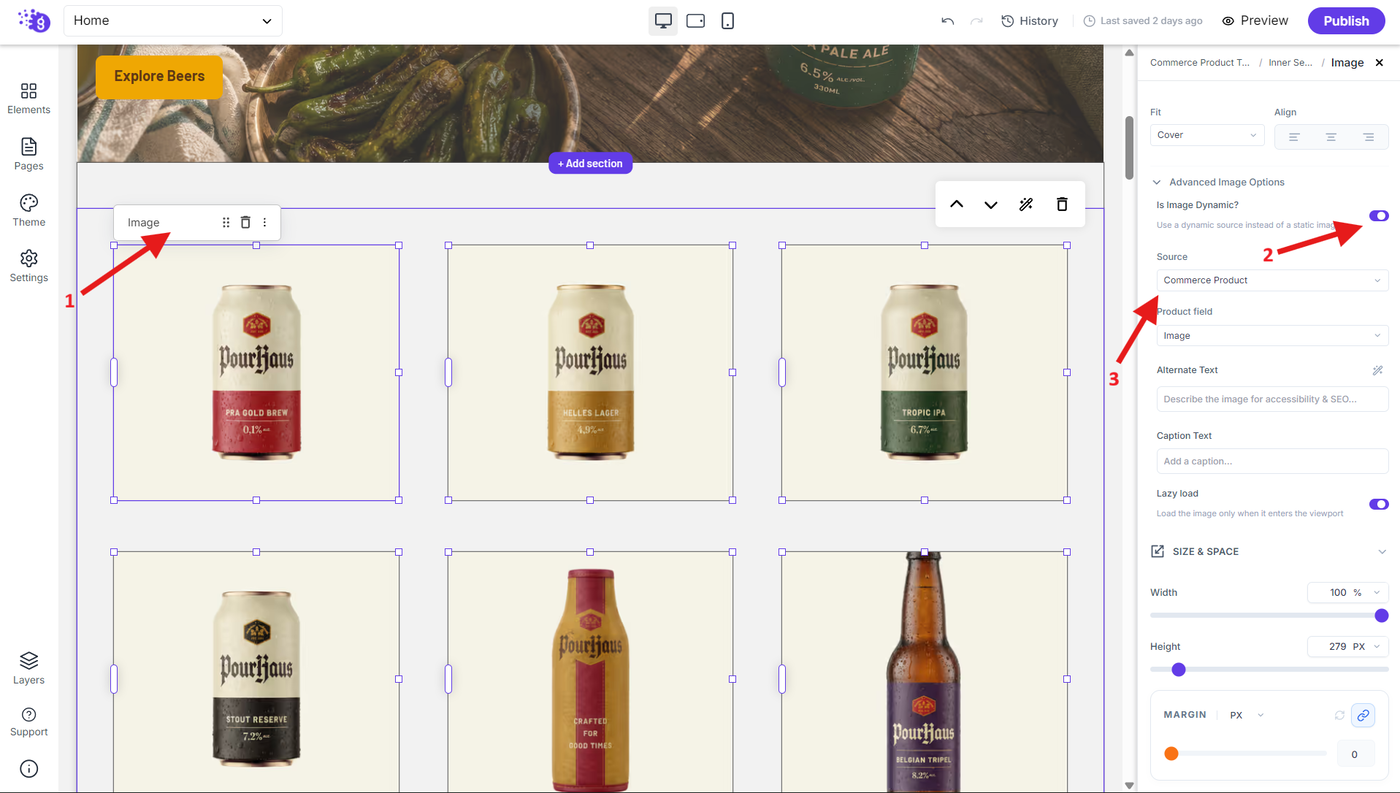Open the Image element more options menu
This screenshot has height=793, width=1400.
[265, 223]
